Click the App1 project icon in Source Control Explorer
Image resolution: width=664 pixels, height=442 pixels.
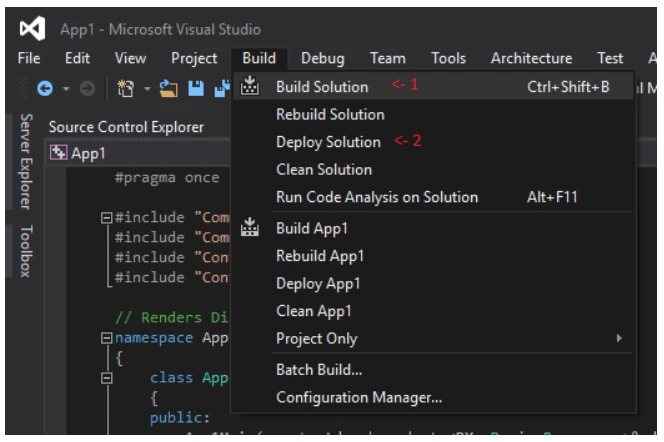click(58, 152)
